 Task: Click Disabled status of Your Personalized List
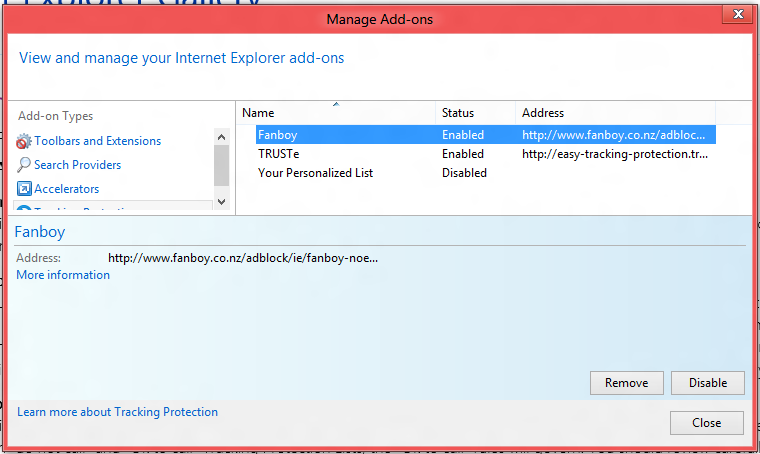point(464,173)
